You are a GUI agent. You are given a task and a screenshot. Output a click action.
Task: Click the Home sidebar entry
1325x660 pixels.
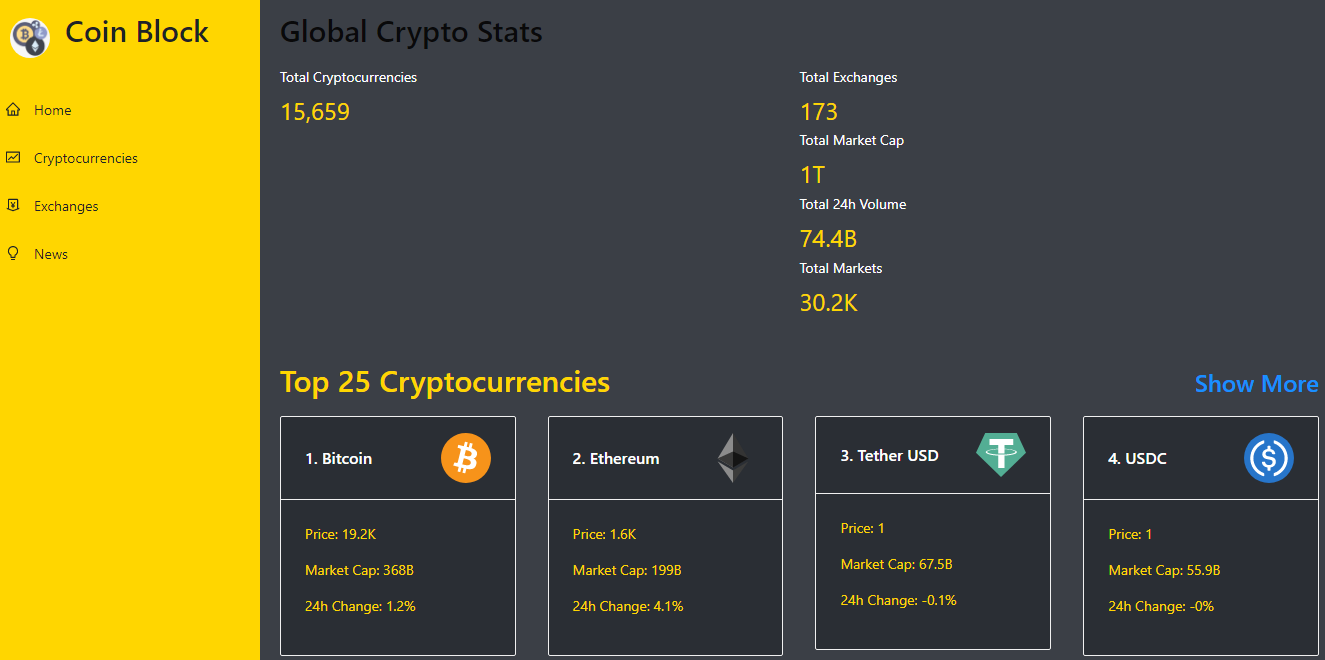tap(51, 109)
